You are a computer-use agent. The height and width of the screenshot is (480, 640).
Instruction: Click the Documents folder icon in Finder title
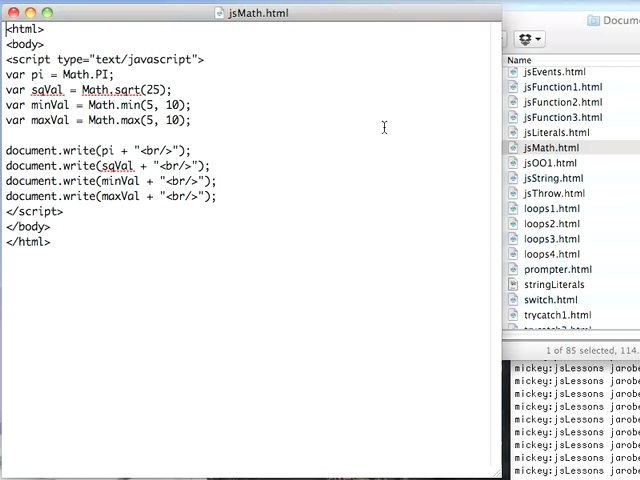click(593, 20)
